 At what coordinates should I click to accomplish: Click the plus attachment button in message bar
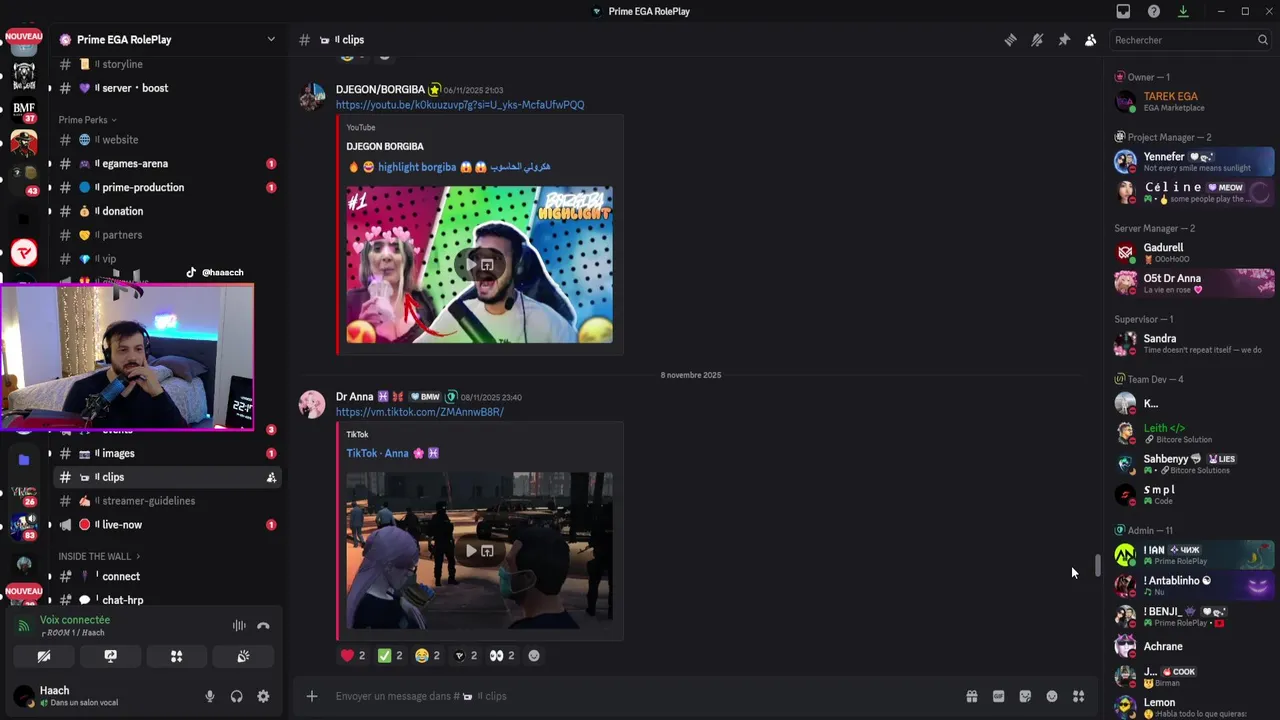click(x=312, y=696)
